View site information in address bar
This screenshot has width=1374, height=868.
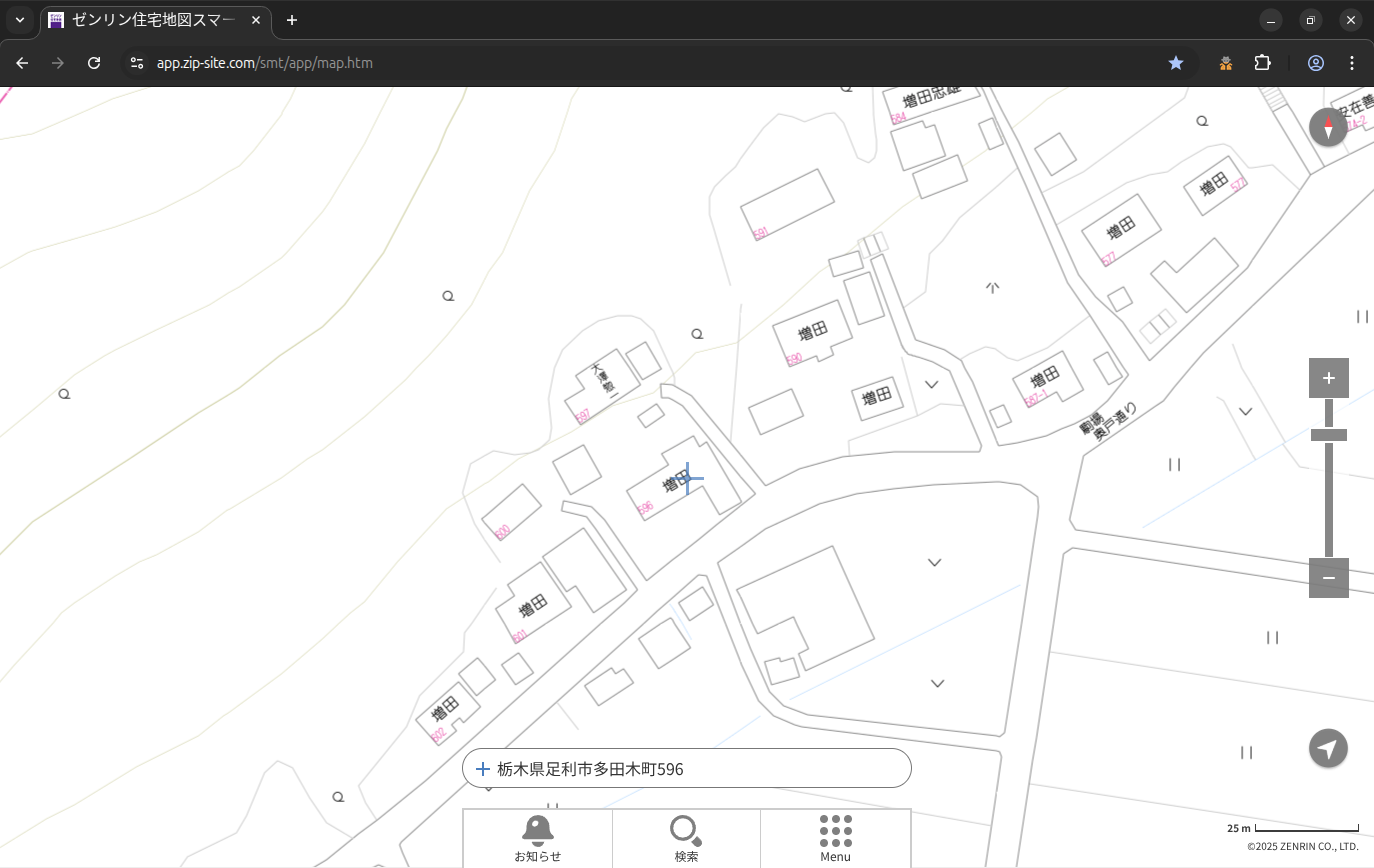click(137, 63)
